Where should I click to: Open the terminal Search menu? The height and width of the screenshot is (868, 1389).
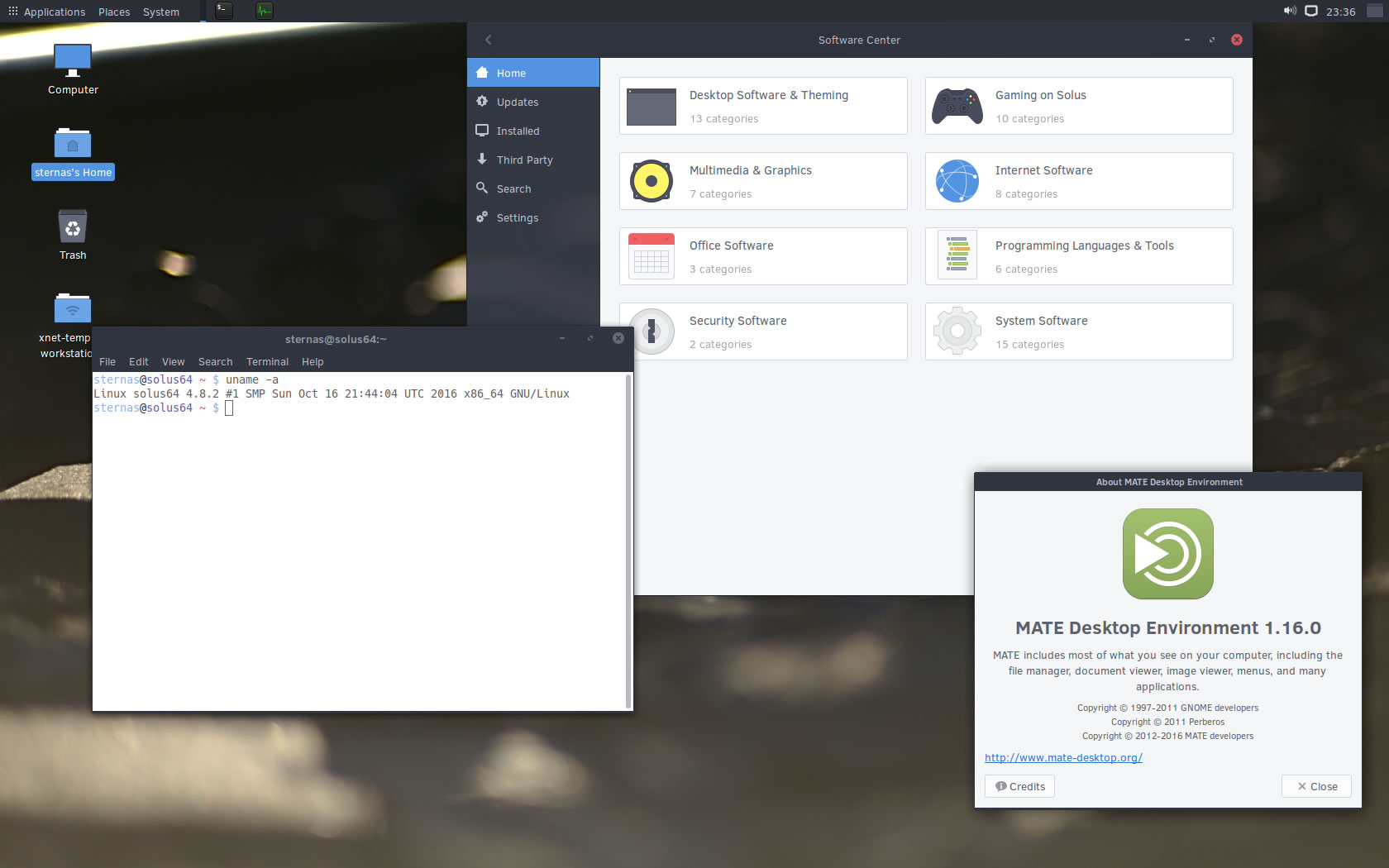(x=215, y=361)
